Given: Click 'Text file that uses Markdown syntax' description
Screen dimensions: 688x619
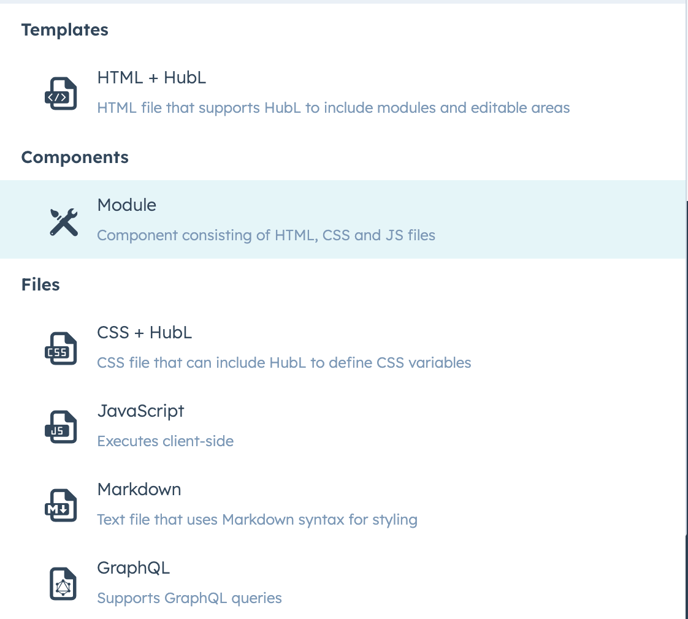Looking at the screenshot, I should pyautogui.click(x=257, y=520).
